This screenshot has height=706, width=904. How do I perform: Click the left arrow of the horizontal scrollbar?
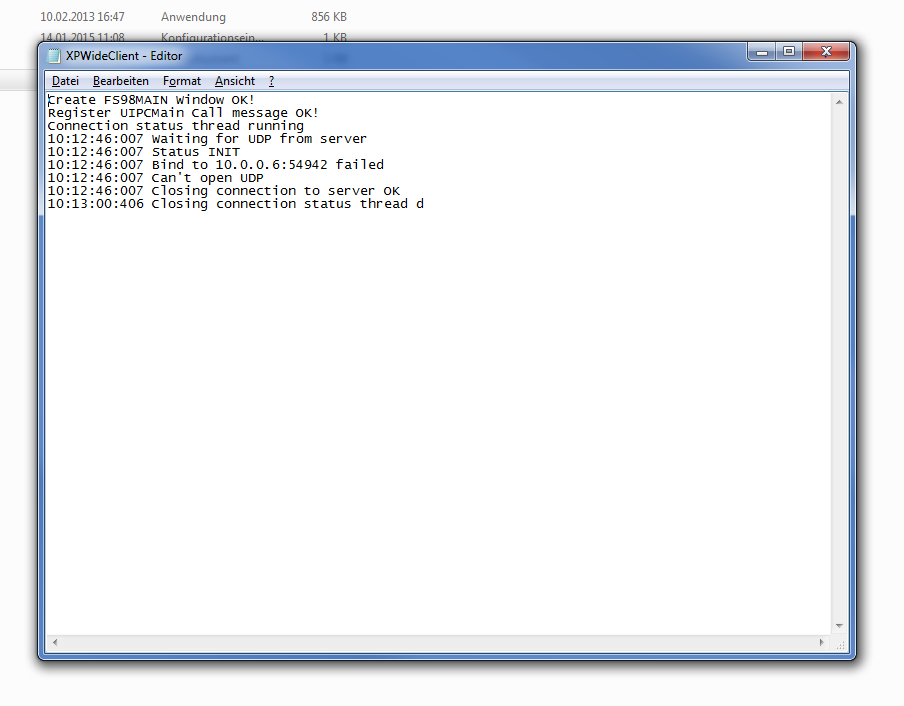[x=55, y=641]
